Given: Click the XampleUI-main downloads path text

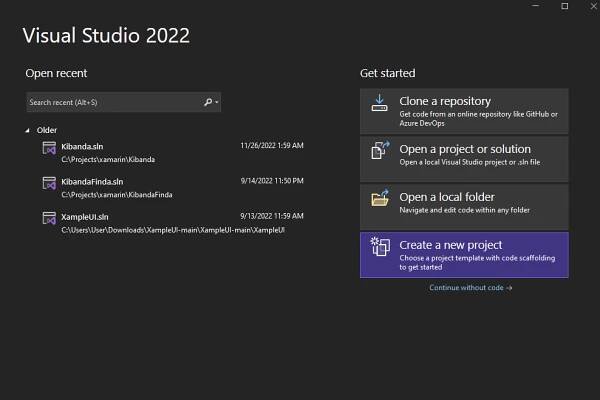Looking at the screenshot, I should point(173,230).
